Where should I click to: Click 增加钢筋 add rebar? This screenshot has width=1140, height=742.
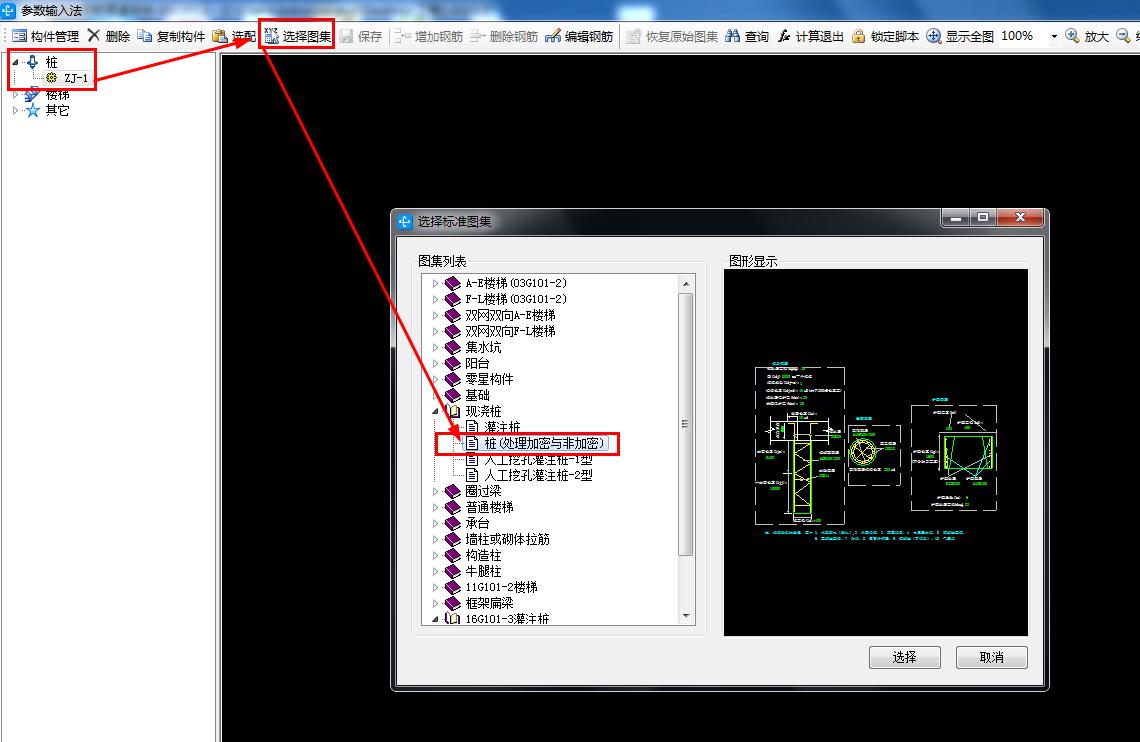point(429,36)
